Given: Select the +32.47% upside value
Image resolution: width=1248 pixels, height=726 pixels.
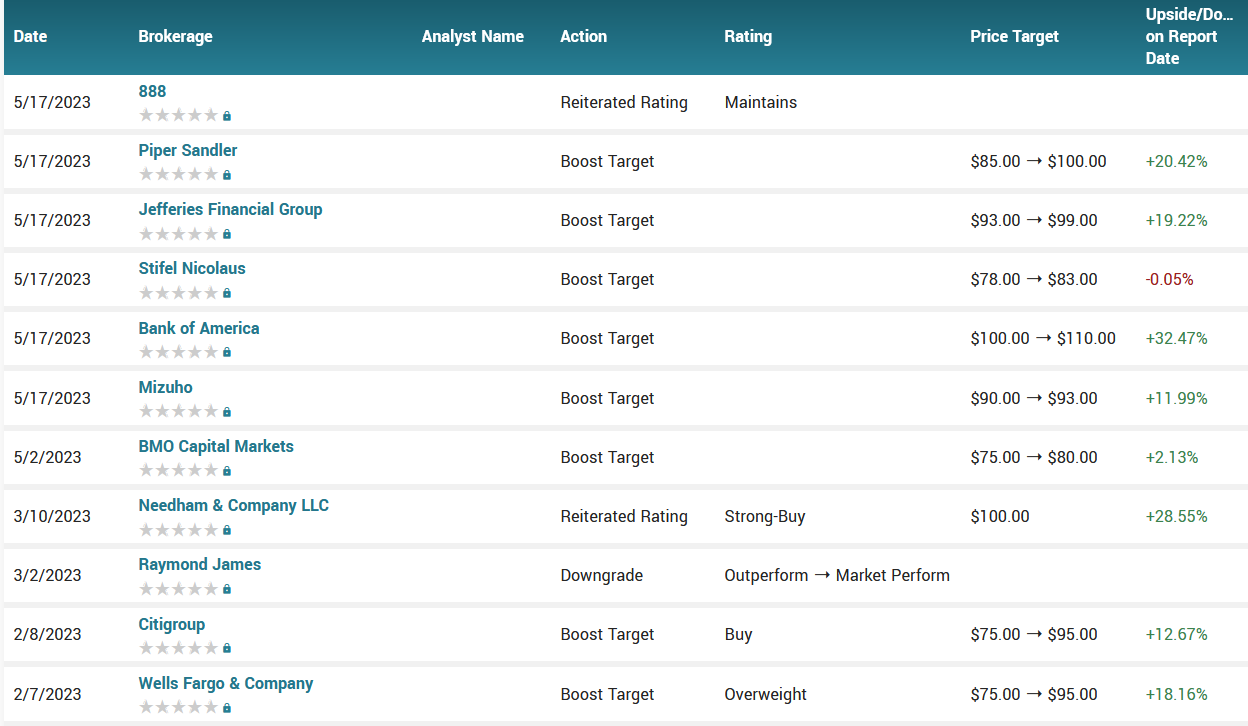Looking at the screenshot, I should [x=1177, y=338].
